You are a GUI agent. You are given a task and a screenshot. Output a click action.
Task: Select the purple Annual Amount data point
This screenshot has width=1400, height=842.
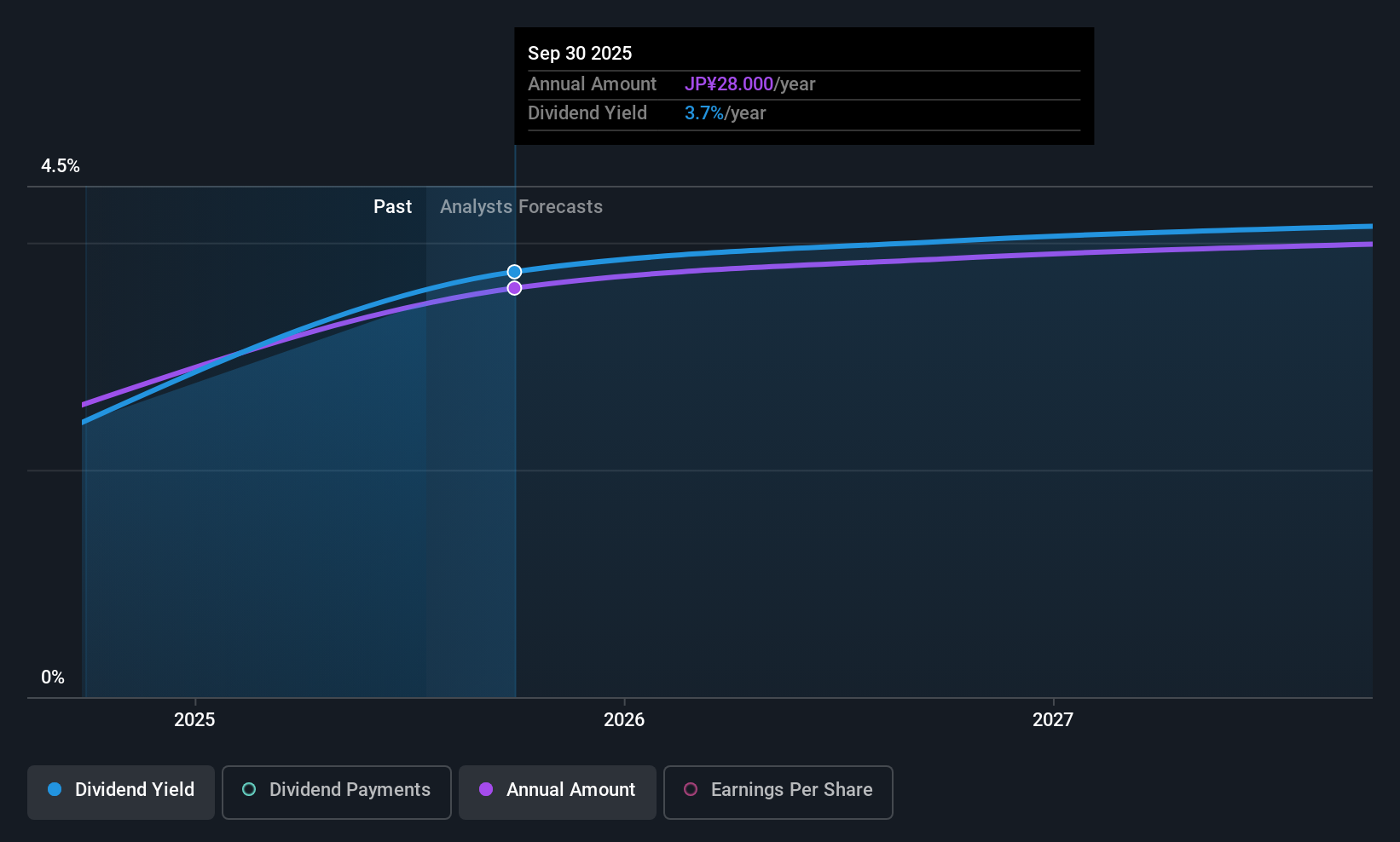(514, 288)
